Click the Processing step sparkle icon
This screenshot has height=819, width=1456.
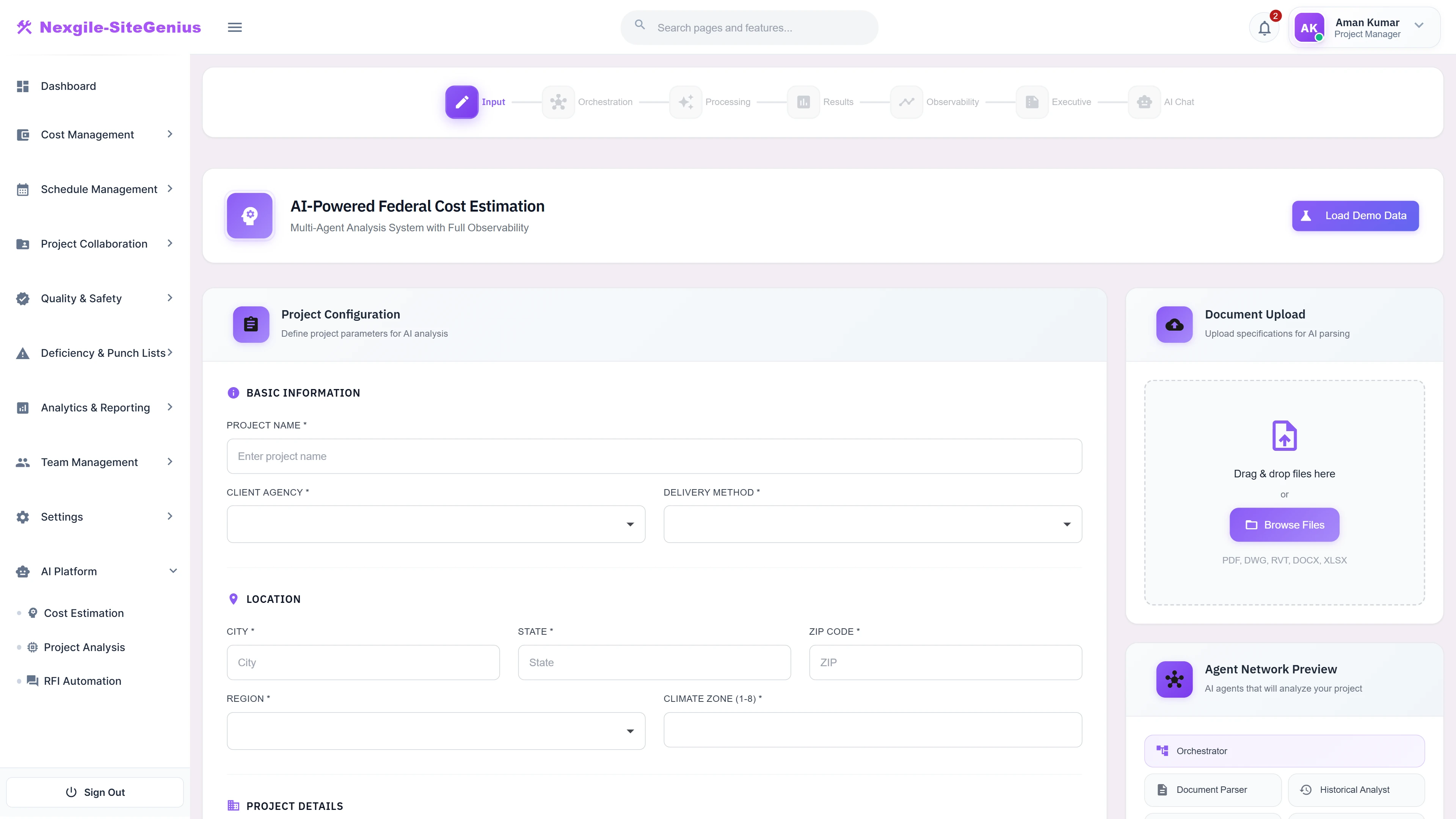(686, 102)
